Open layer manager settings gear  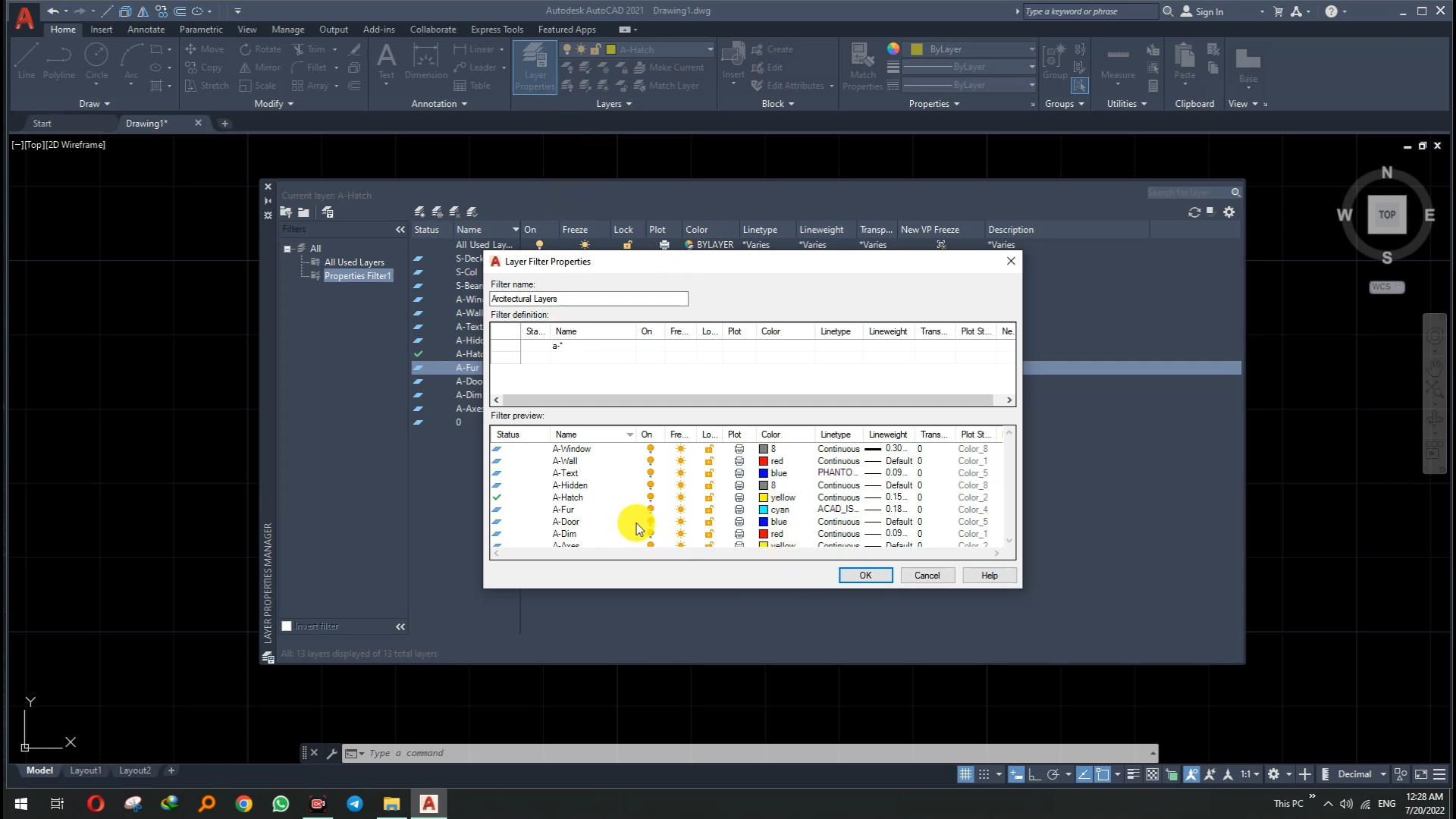coord(1229,212)
